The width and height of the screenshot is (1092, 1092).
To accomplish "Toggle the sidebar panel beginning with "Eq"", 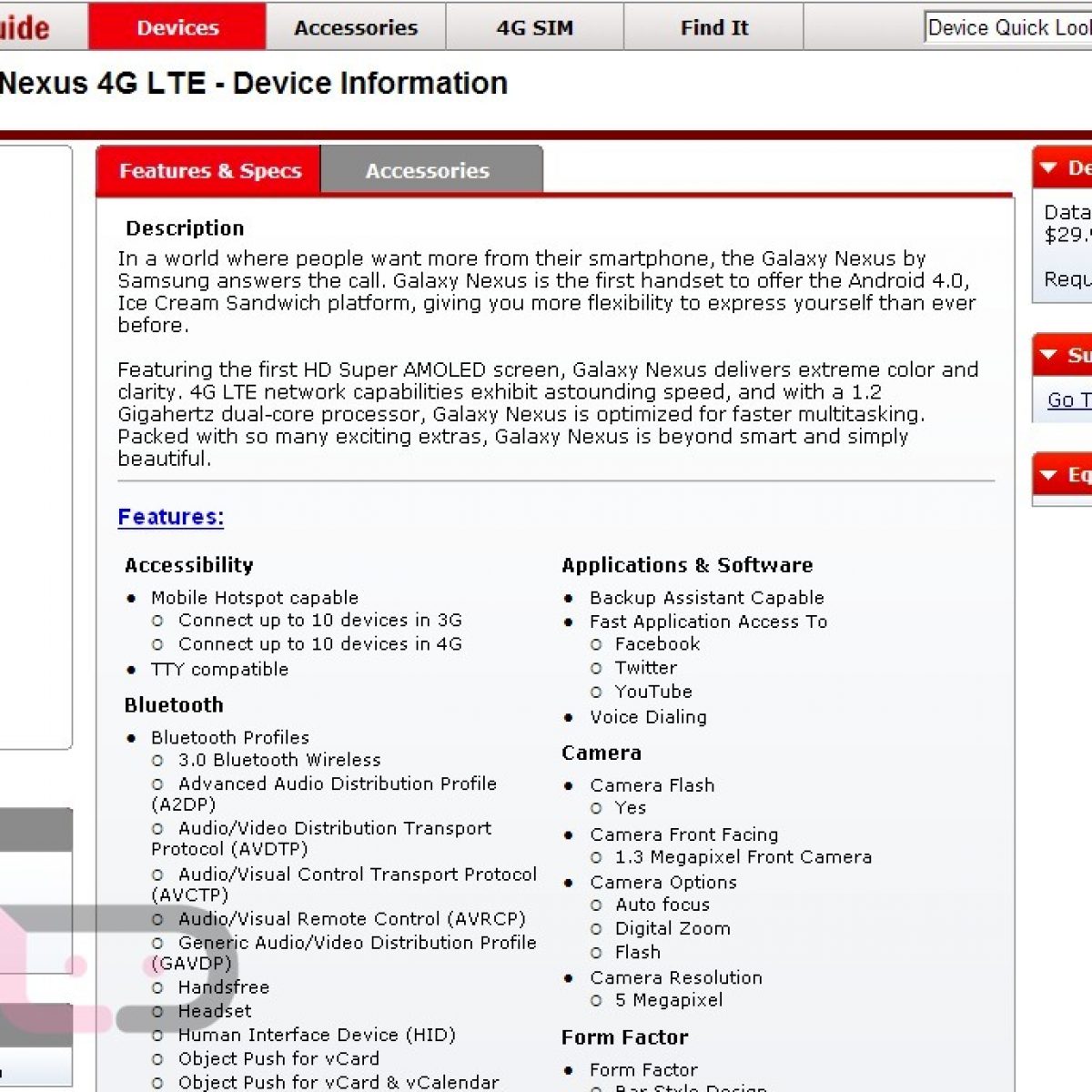I will coord(1049,475).
